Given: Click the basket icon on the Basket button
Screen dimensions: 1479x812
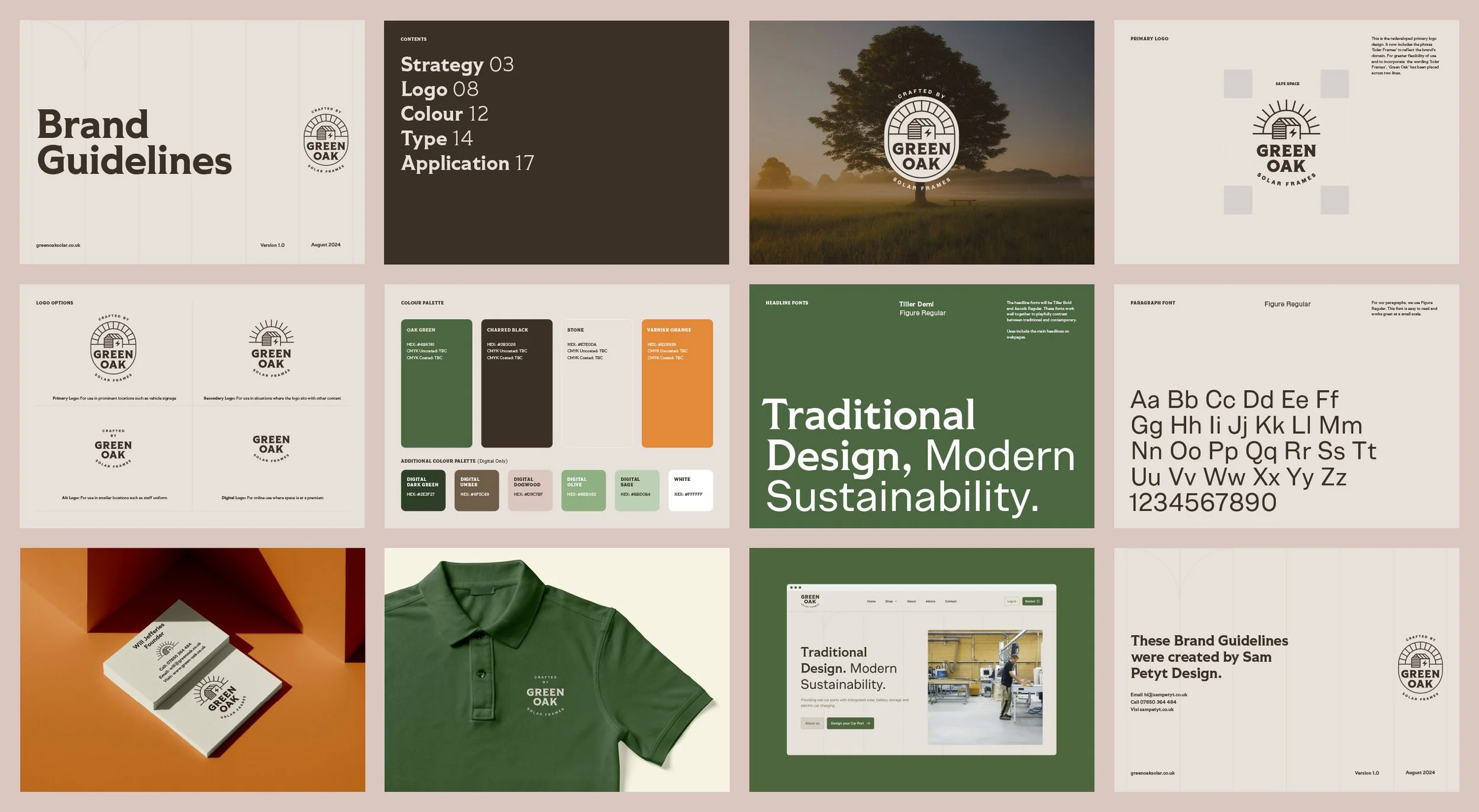Looking at the screenshot, I should point(1038,601).
